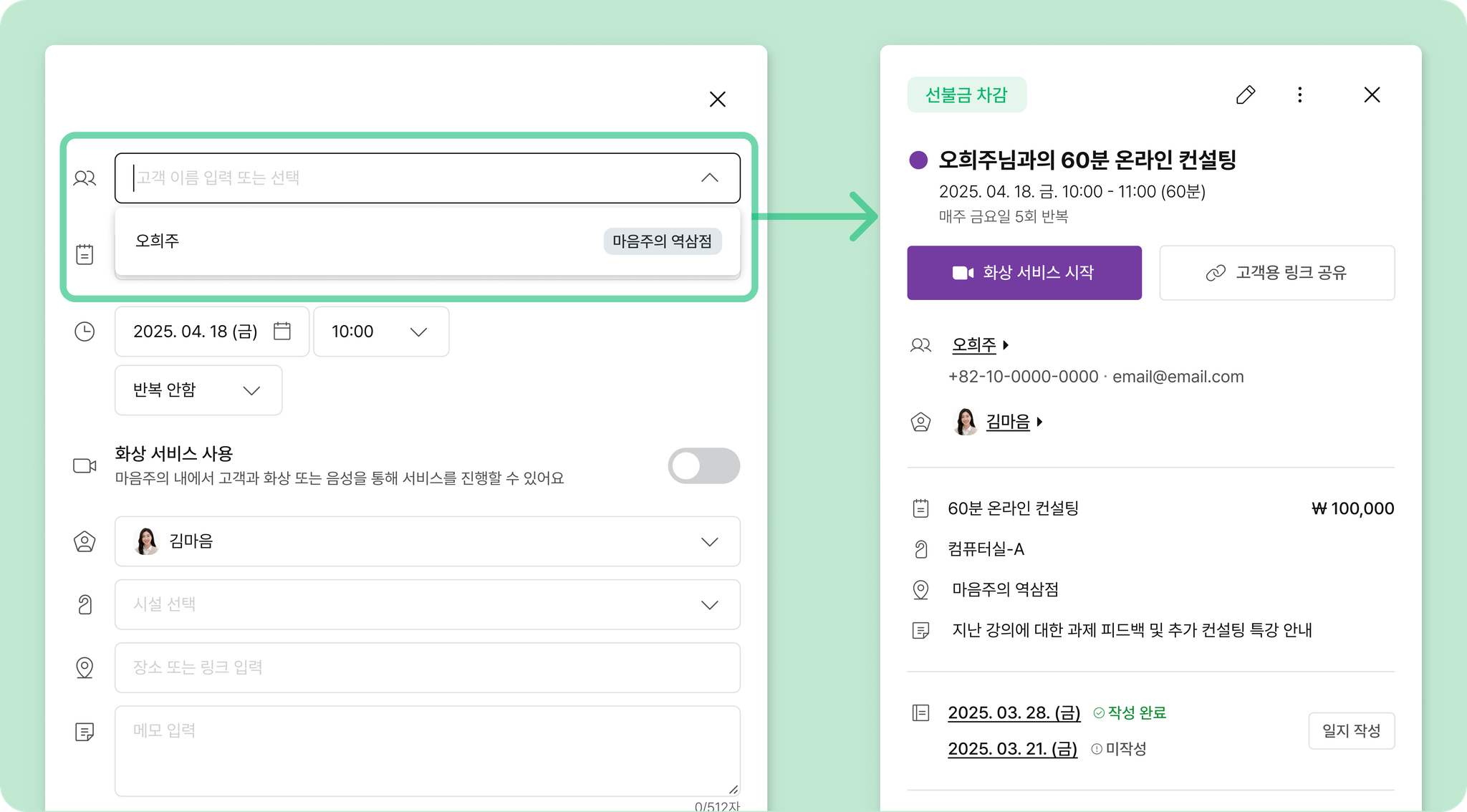Click the service notepad icon in form

(85, 254)
